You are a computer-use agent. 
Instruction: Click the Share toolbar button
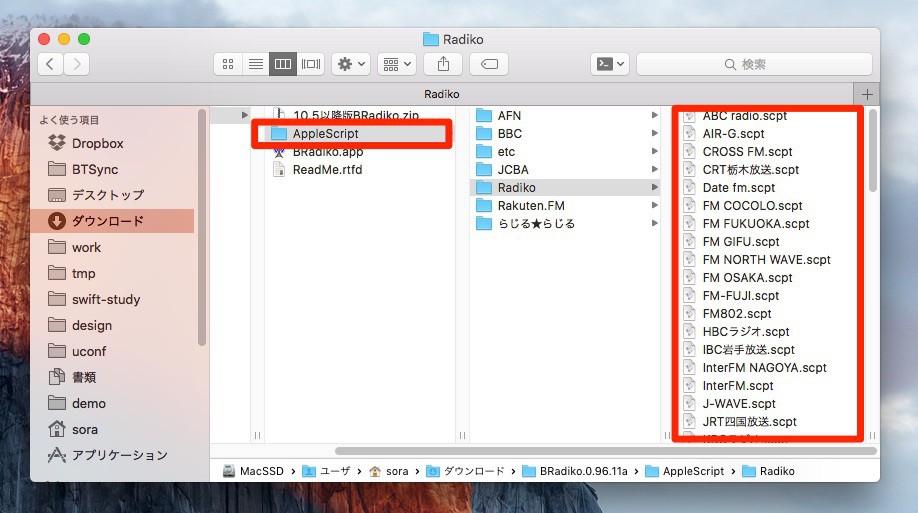[x=443, y=64]
